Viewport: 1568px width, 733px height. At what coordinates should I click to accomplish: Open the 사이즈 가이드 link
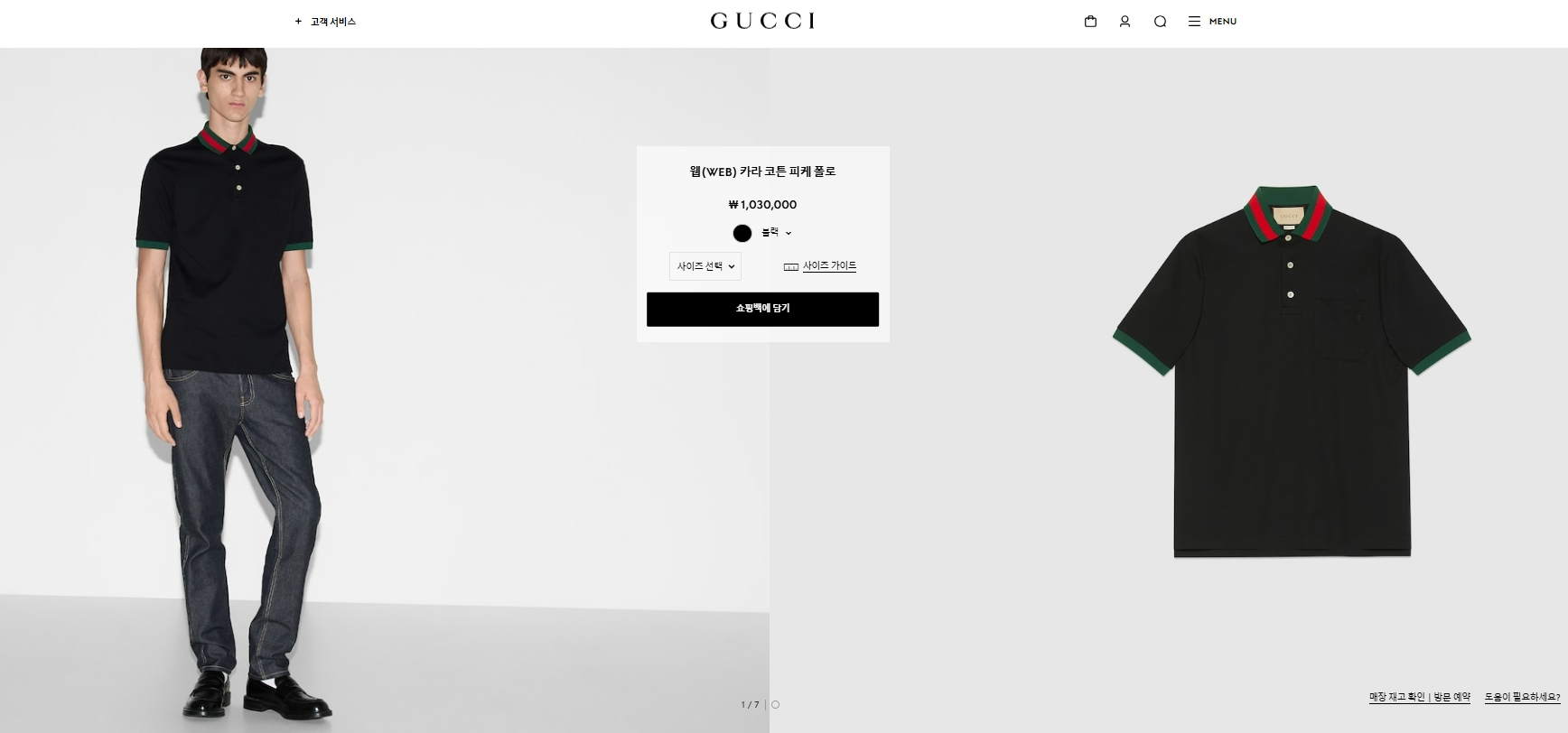pyautogui.click(x=829, y=265)
